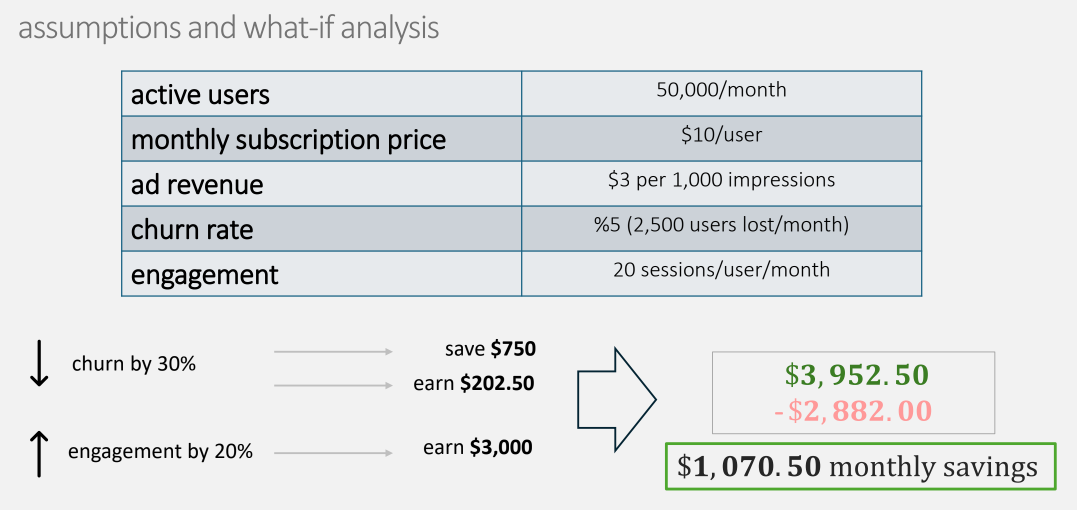This screenshot has width=1077, height=510.
Task: Click the gray arrow pointing to earn $202.50
Action: (x=333, y=383)
